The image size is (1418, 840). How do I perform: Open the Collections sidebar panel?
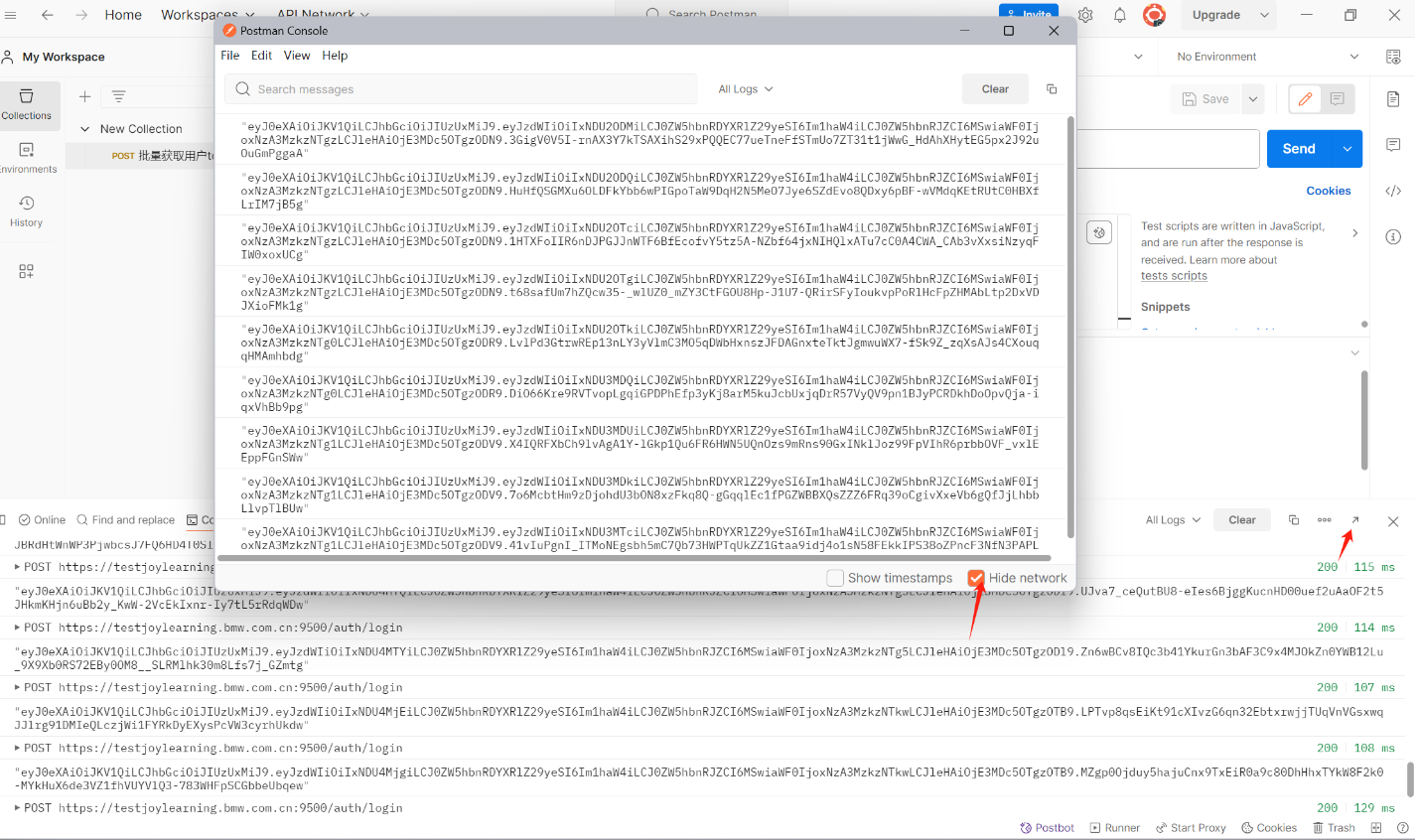coord(27,105)
